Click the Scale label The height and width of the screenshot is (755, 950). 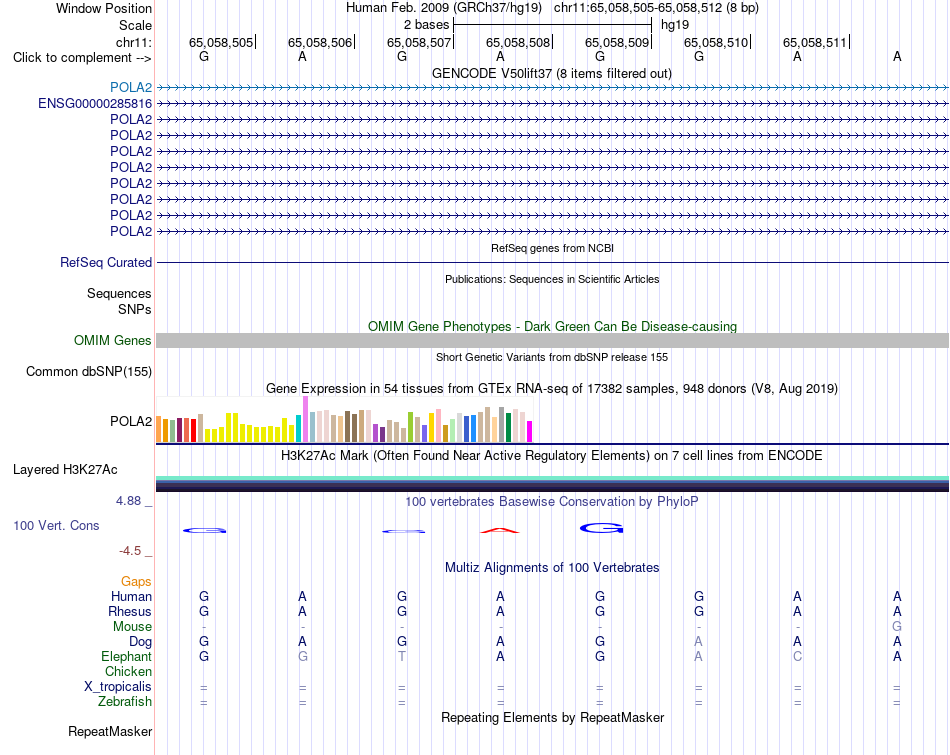(x=136, y=25)
